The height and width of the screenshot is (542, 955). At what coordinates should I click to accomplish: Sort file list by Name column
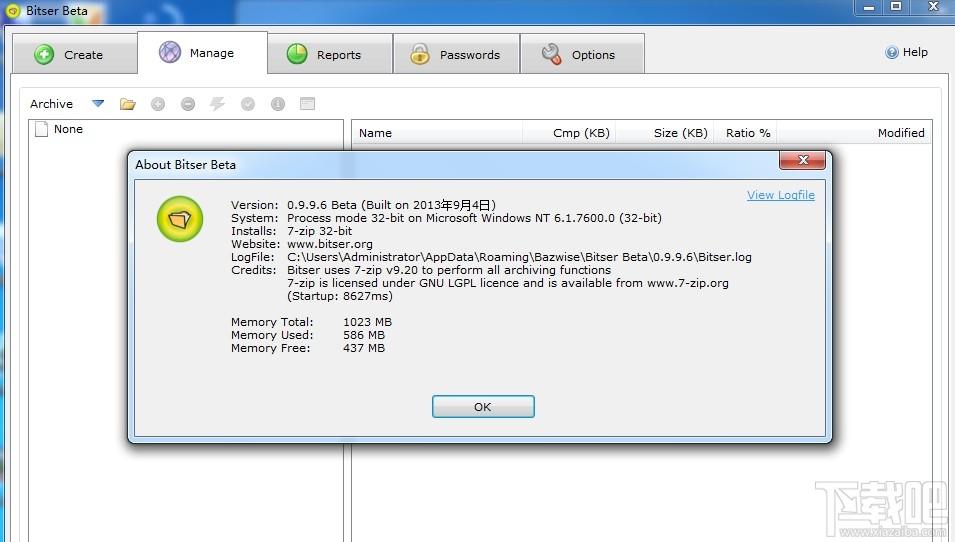click(437, 133)
